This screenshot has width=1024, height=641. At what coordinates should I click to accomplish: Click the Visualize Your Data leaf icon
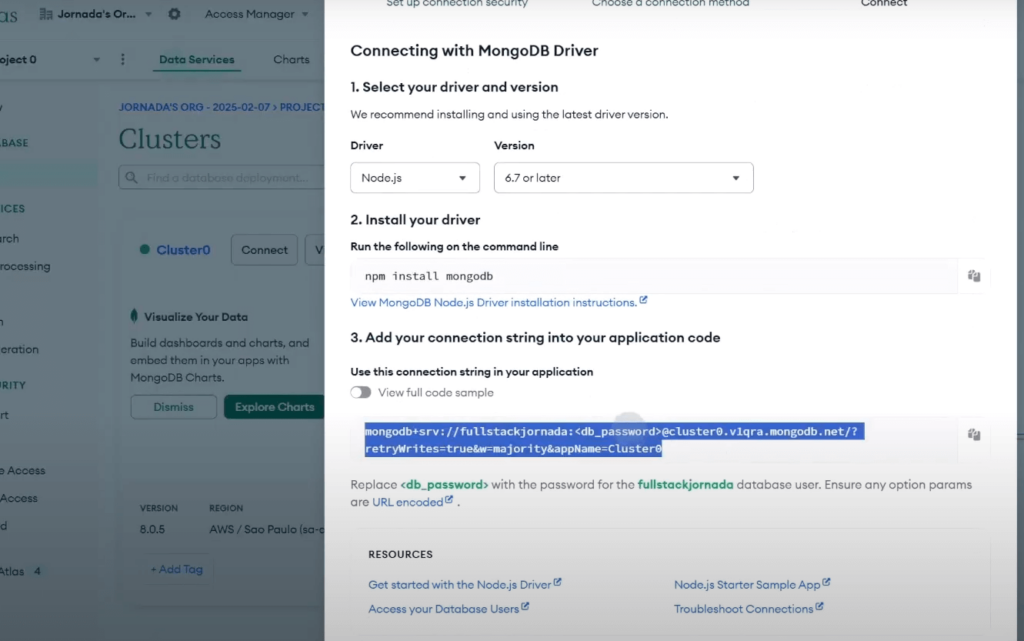click(x=135, y=317)
